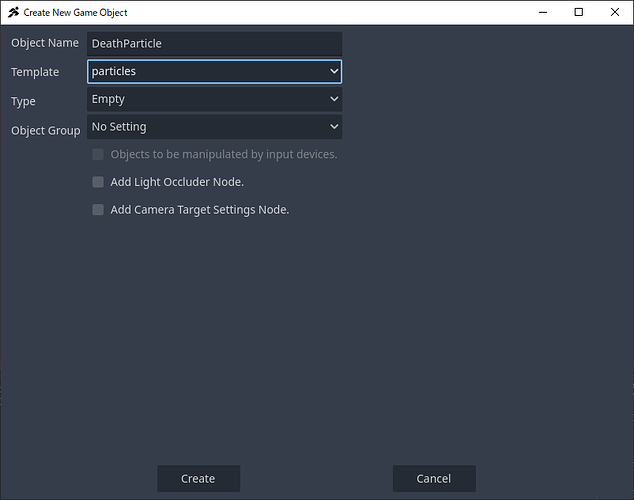Check Objects to be manipulated by input devices
The height and width of the screenshot is (500, 634).
pyautogui.click(x=98, y=155)
